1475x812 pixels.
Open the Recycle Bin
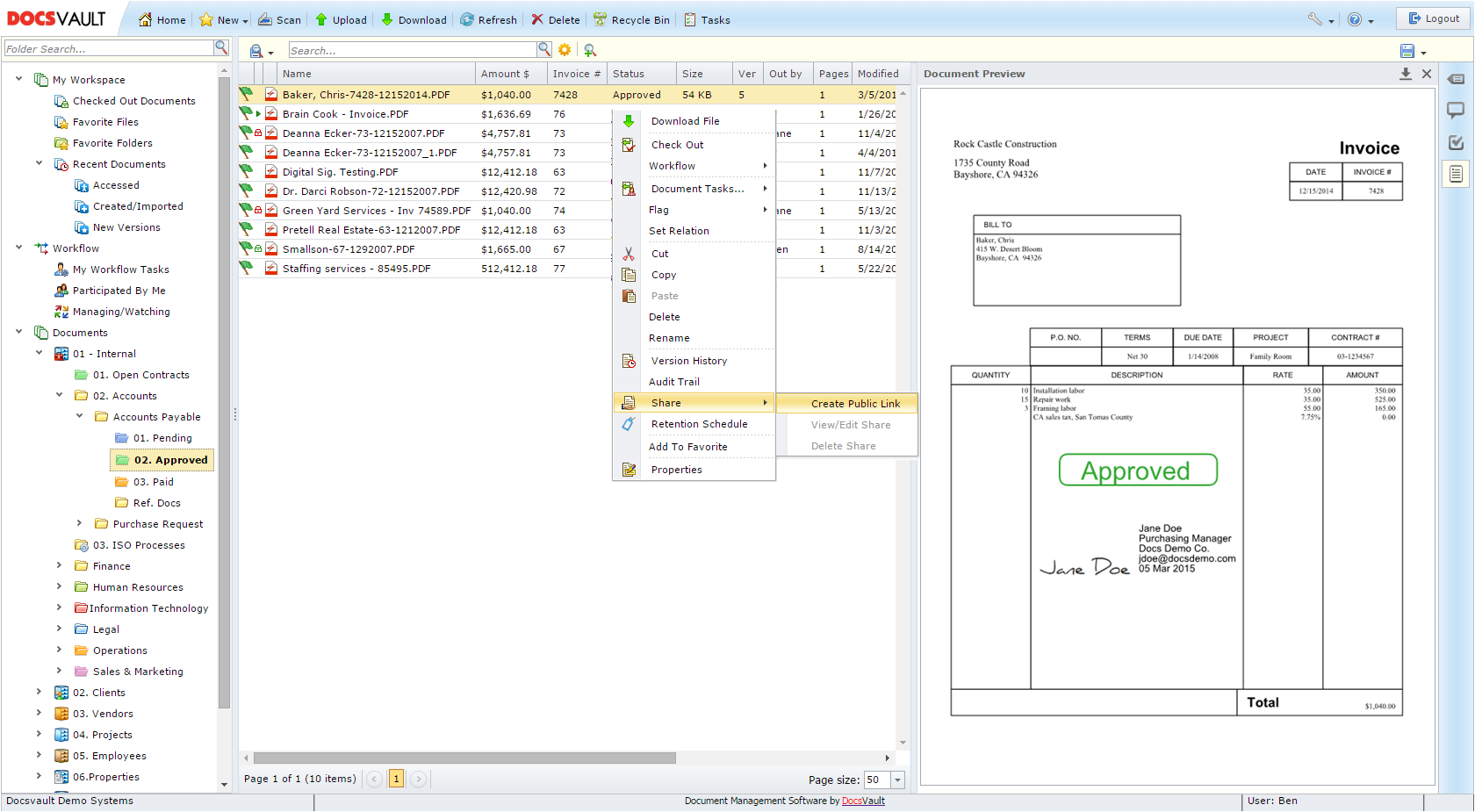[x=631, y=19]
